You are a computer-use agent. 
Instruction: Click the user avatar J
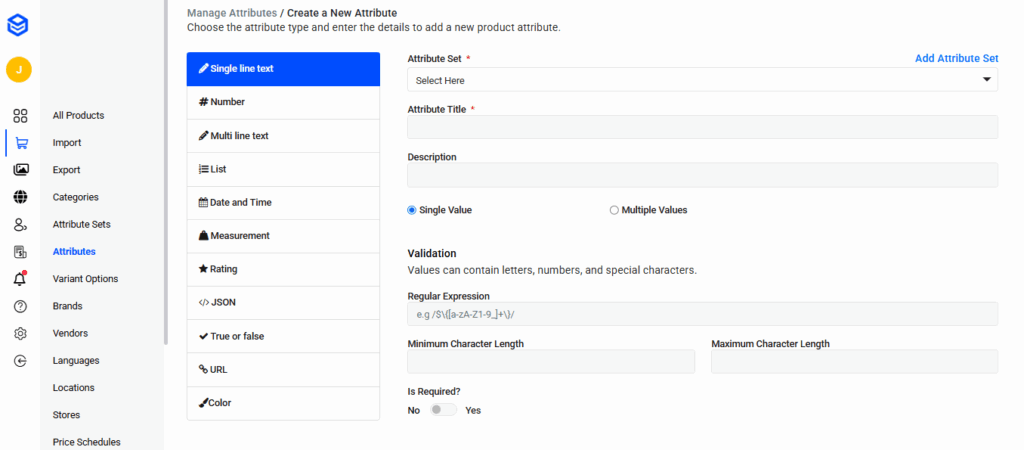click(19, 69)
